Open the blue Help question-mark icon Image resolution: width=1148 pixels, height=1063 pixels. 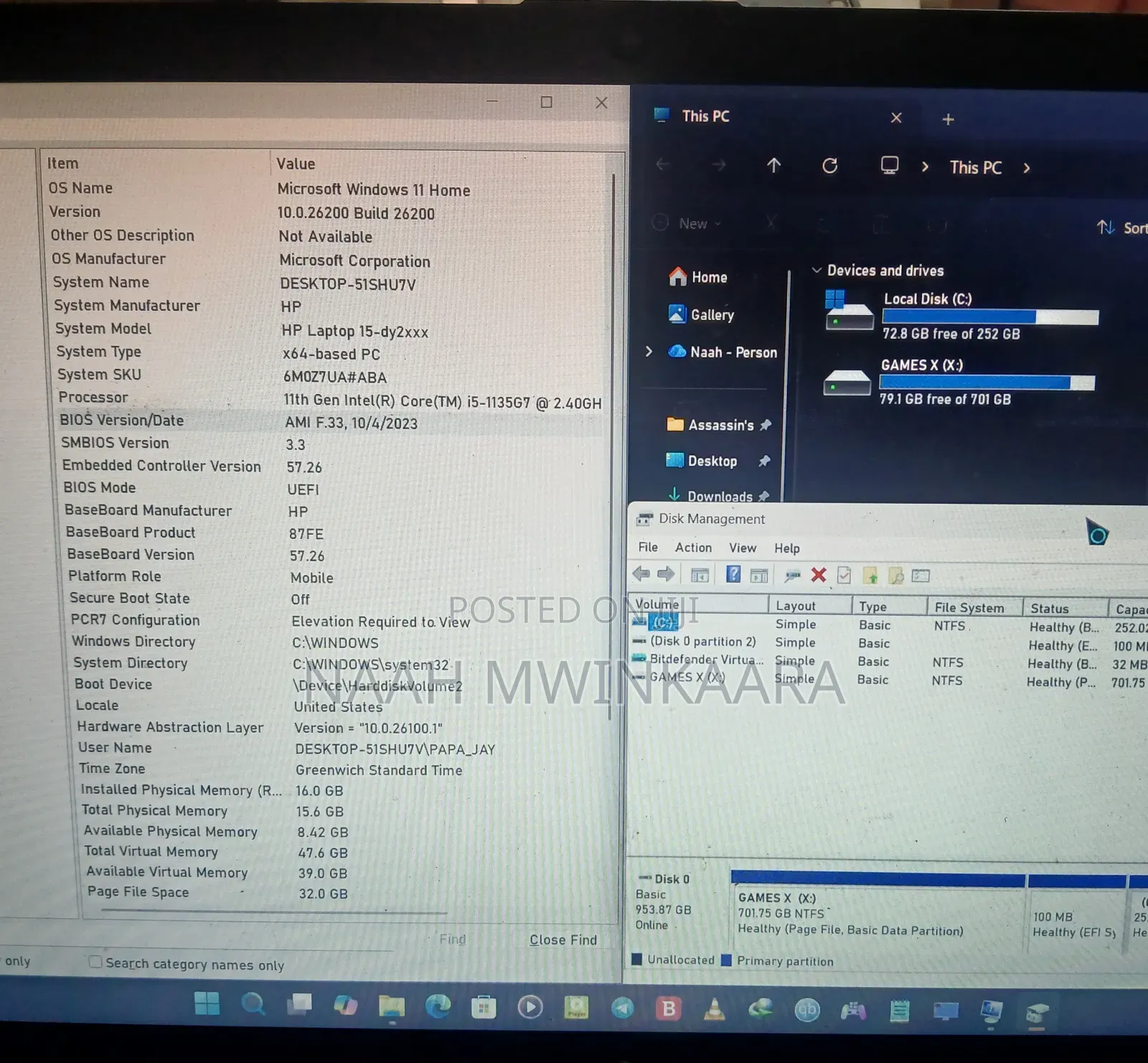pyautogui.click(x=733, y=574)
